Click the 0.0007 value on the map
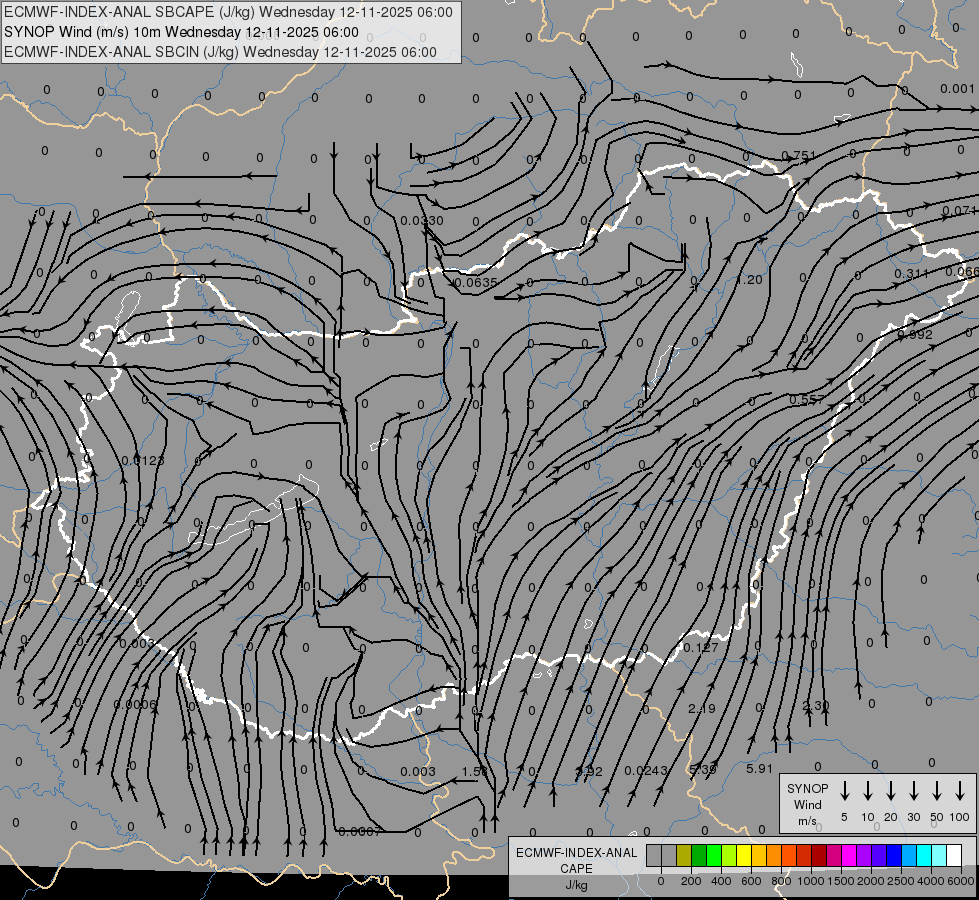 [360, 832]
